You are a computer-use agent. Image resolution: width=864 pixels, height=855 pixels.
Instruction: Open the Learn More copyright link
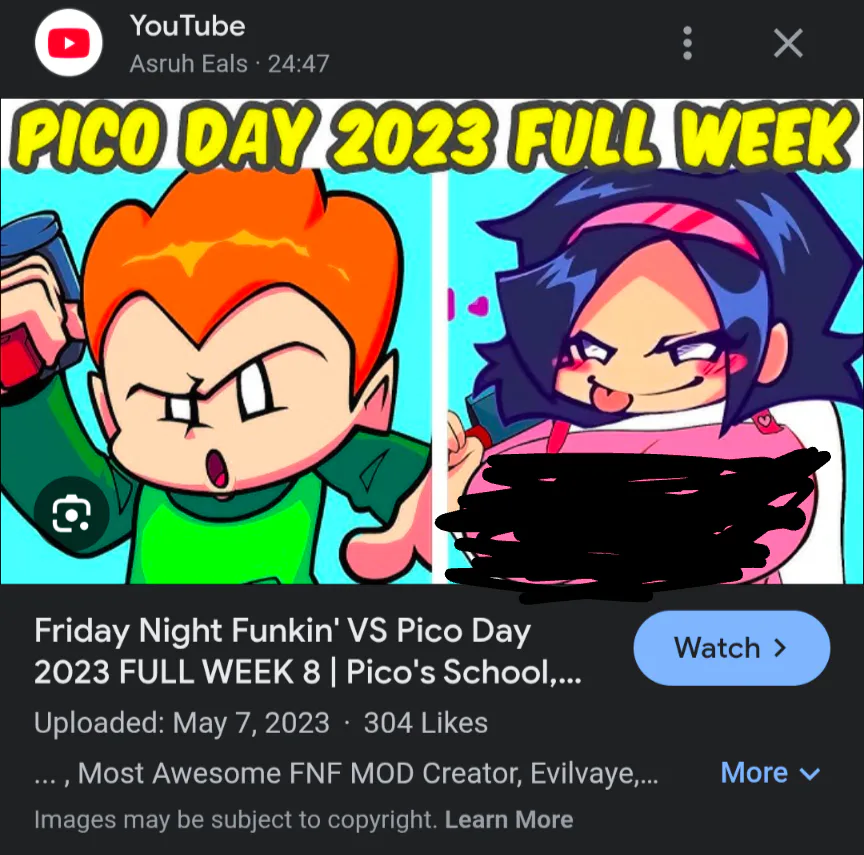509,820
